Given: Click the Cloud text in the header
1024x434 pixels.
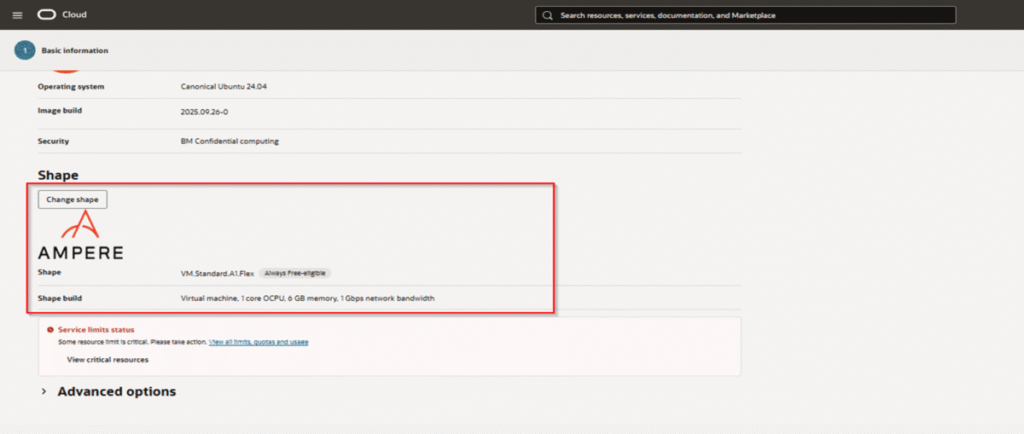Looking at the screenshot, I should 73,16.
